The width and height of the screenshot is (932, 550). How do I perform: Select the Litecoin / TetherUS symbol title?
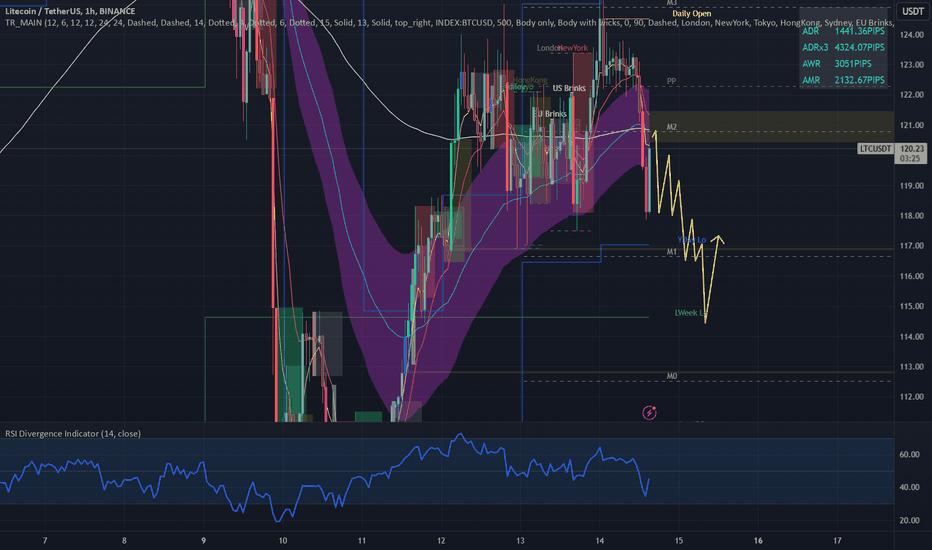(x=70, y=11)
